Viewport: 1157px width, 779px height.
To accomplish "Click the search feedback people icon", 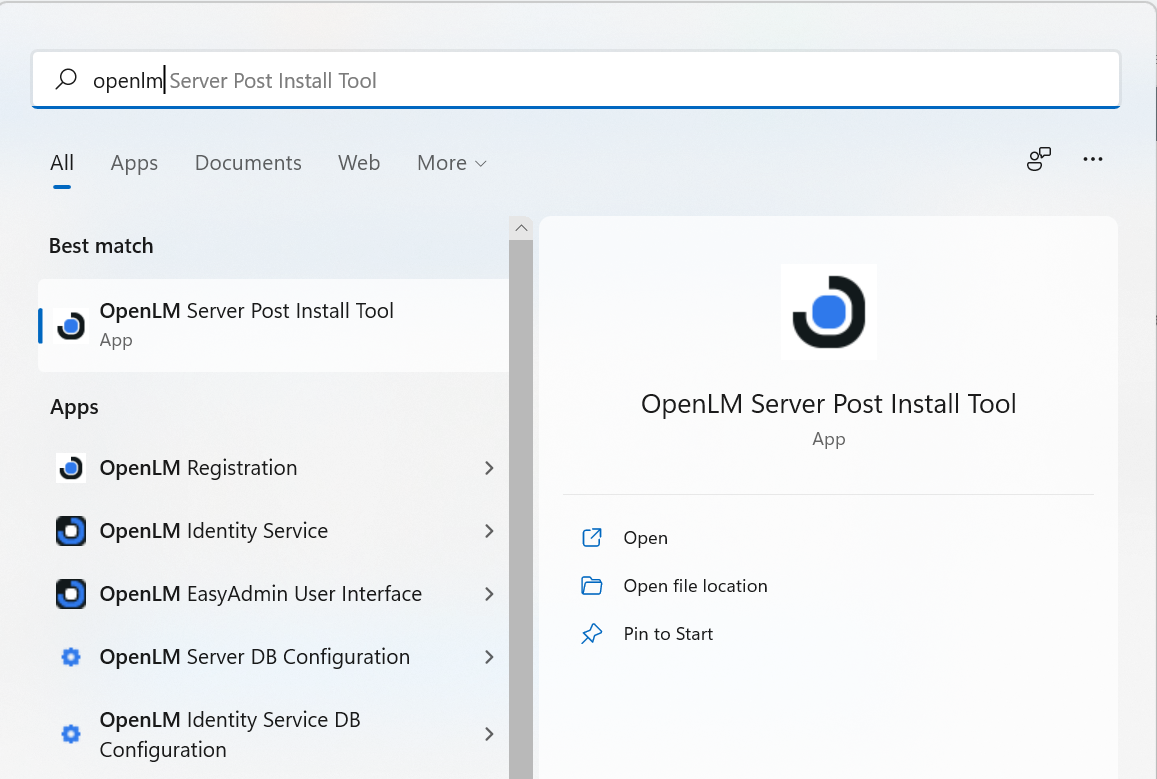I will click(1039, 160).
